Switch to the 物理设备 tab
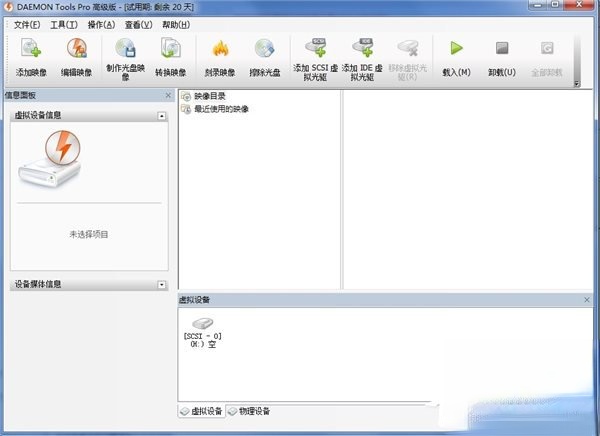Viewport: 600px width, 436px height. 249,412
